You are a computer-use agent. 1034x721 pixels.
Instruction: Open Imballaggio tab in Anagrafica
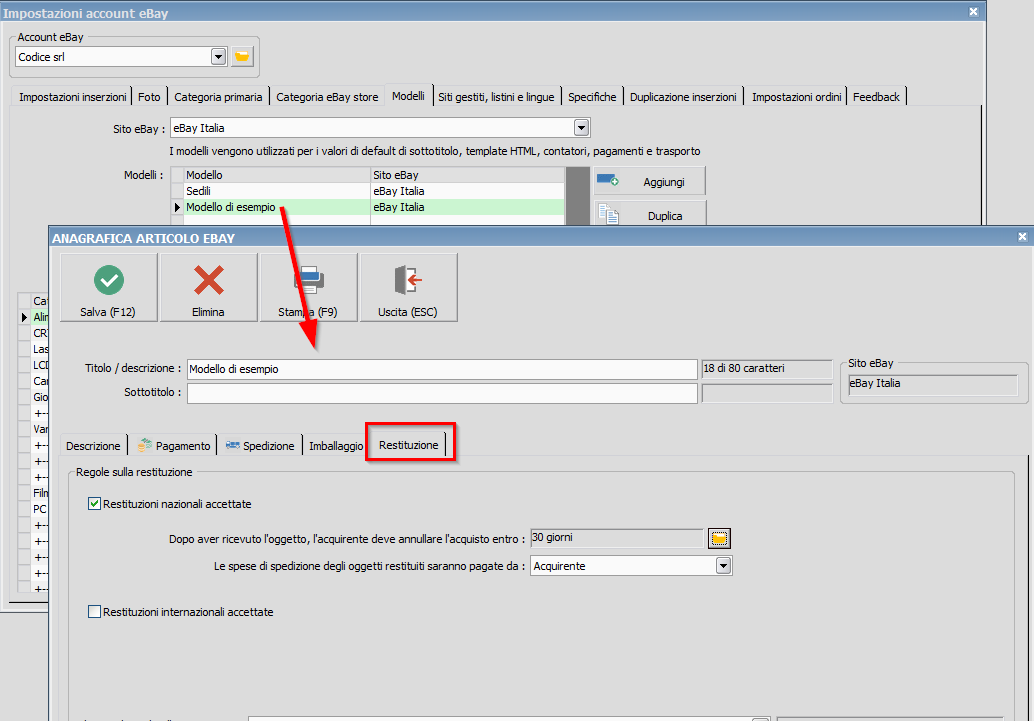[336, 446]
